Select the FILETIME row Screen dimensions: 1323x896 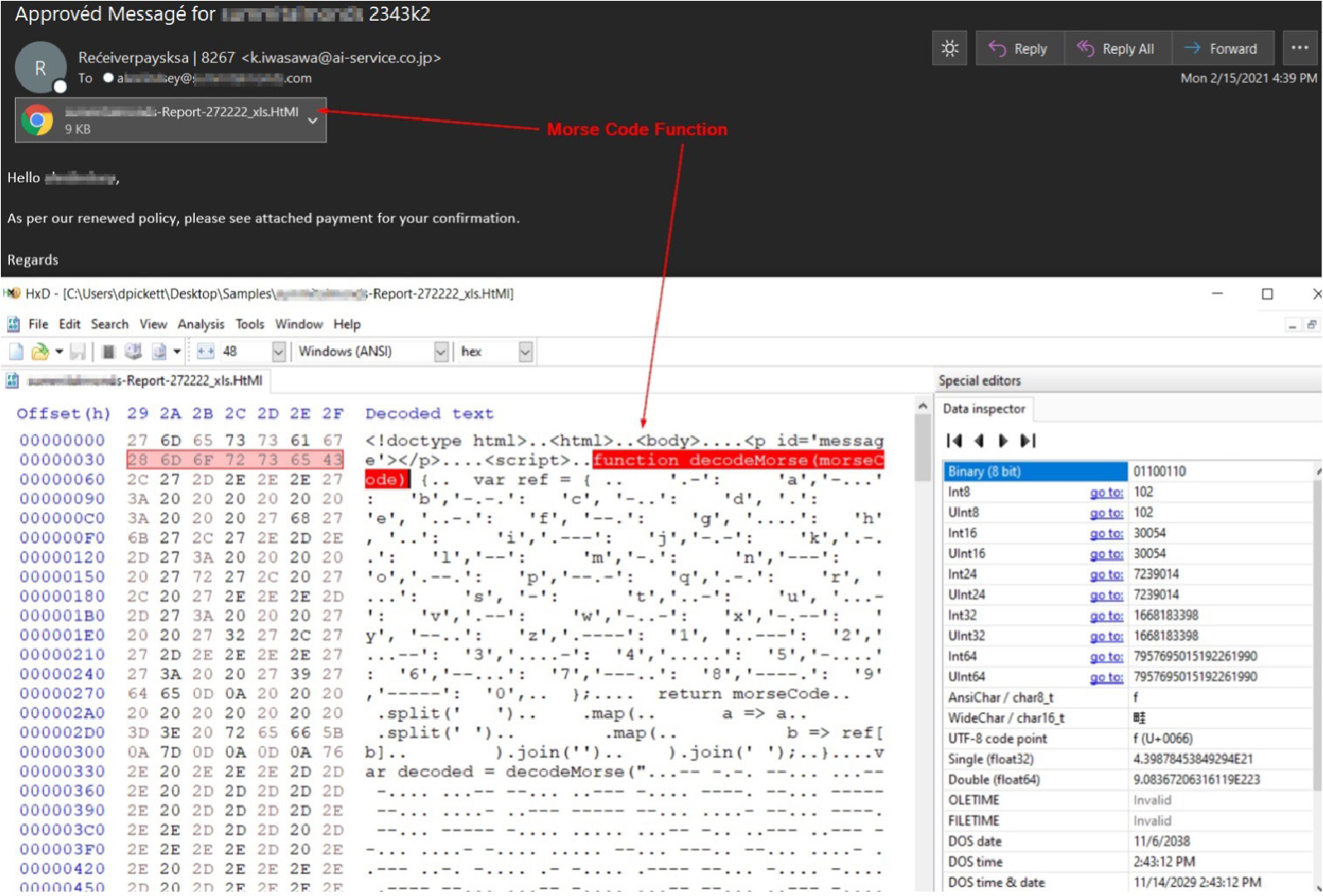1129,821
